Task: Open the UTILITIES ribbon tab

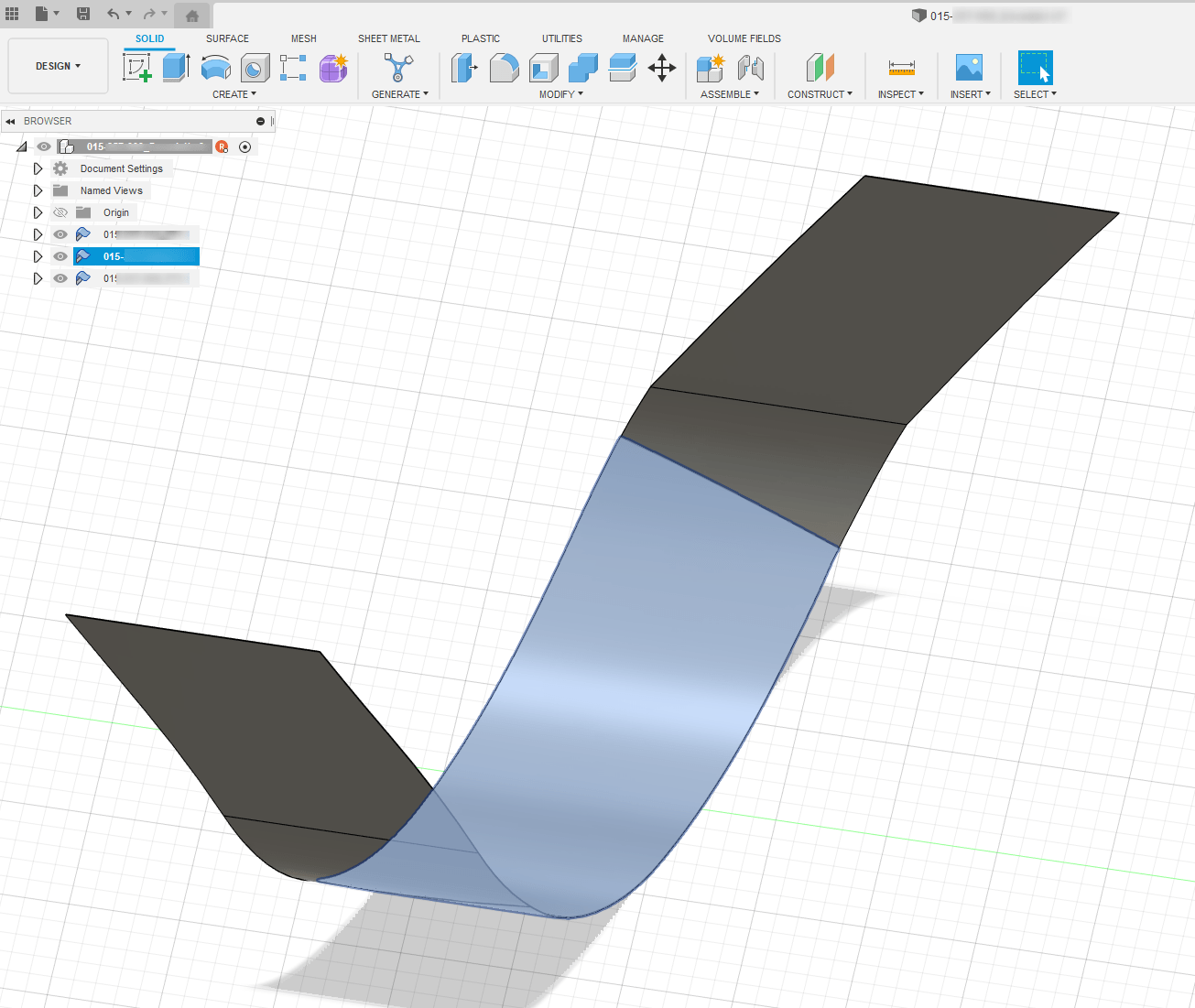Action: [x=561, y=38]
